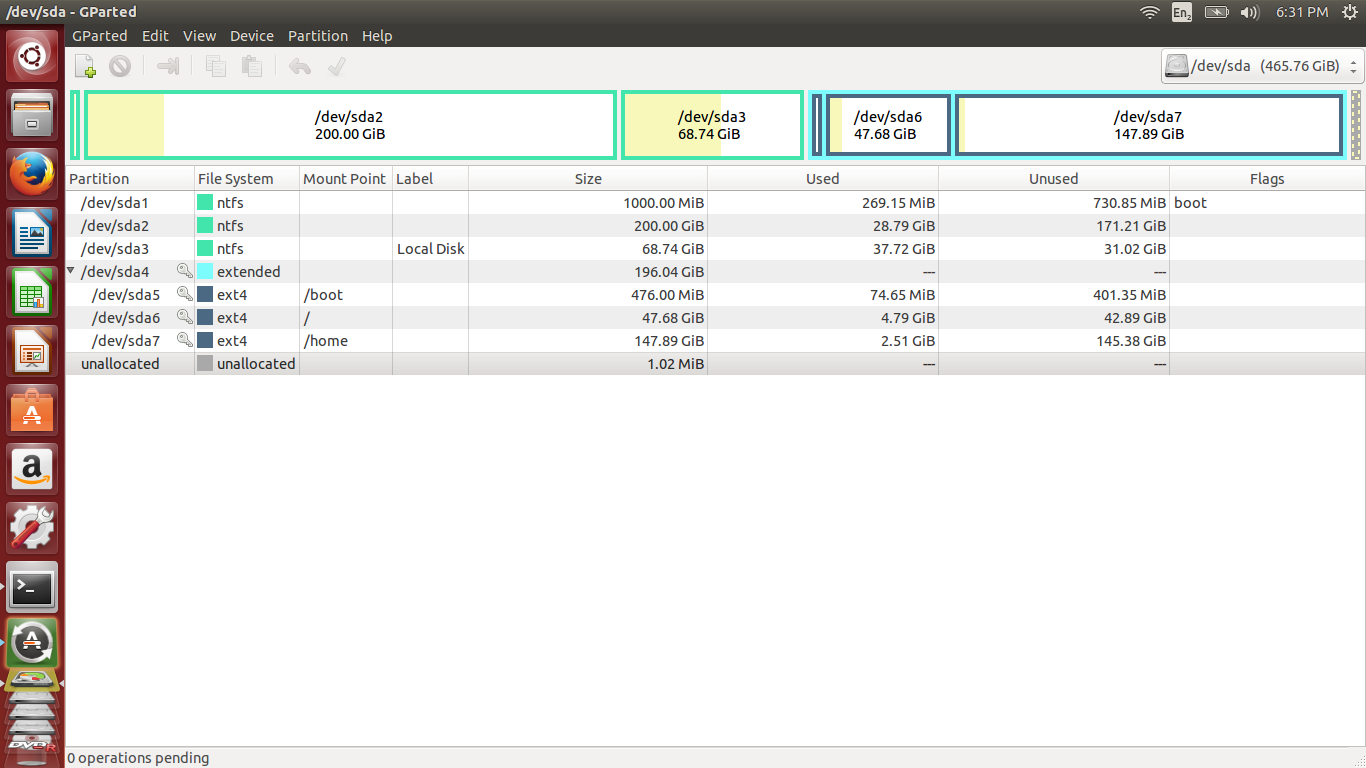Open LibreOffice Calc from the launcher
1366x768 pixels.
point(33,292)
